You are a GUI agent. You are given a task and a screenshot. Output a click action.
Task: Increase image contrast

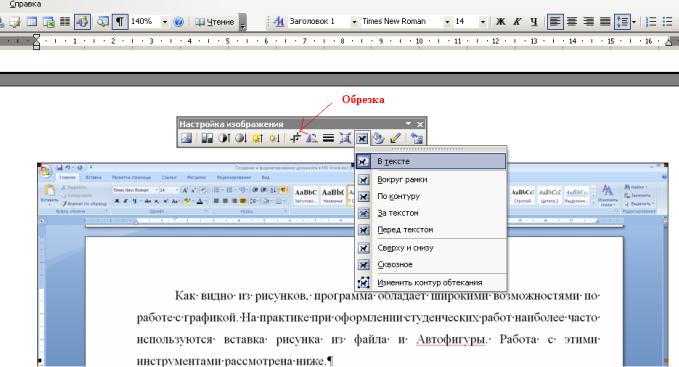pyautogui.click(x=224, y=138)
